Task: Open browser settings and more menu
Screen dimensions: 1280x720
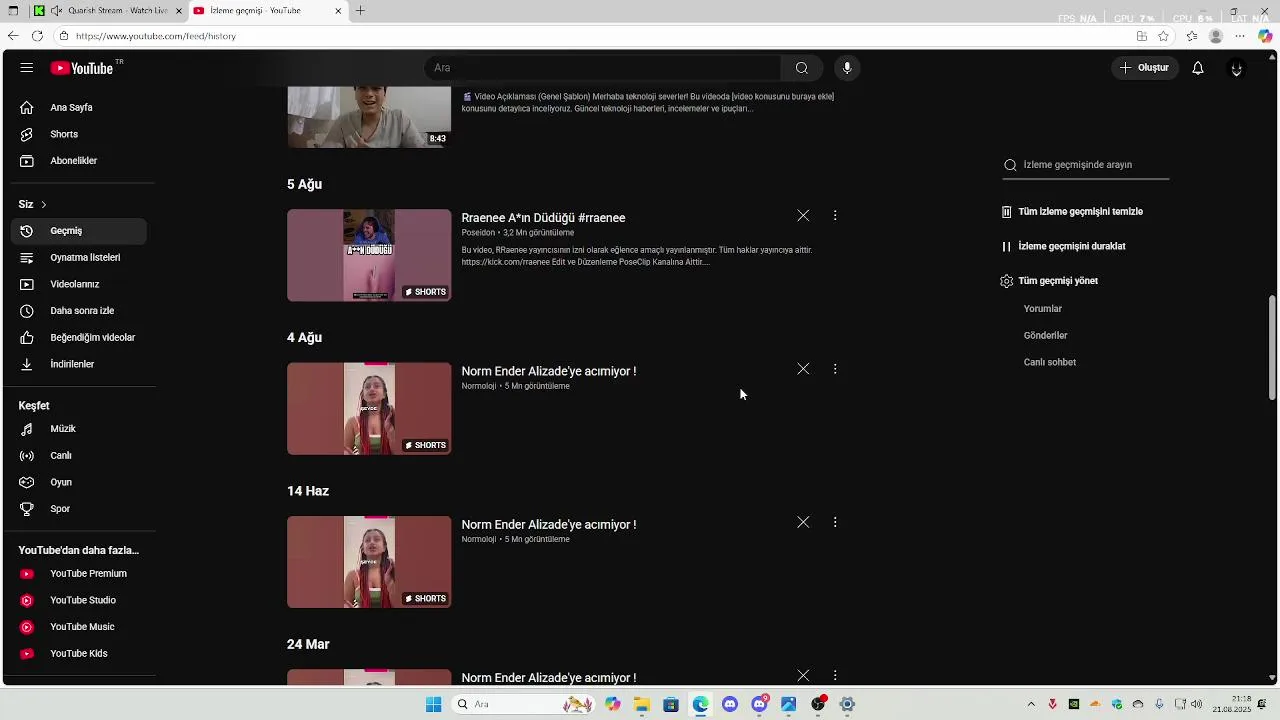Action: [1240, 36]
